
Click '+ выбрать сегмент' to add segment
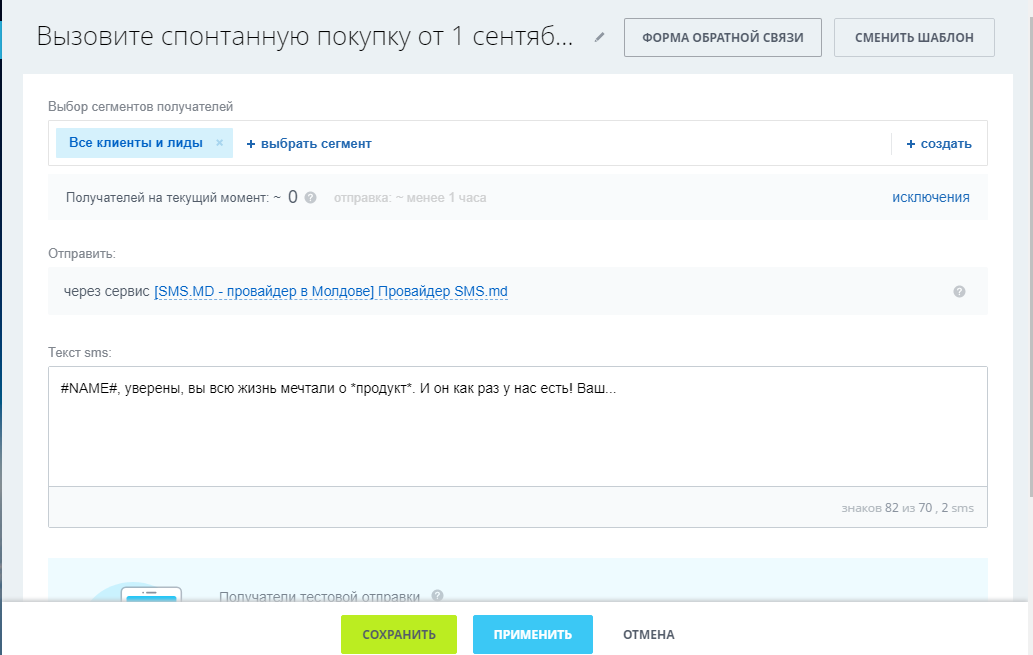tap(309, 144)
